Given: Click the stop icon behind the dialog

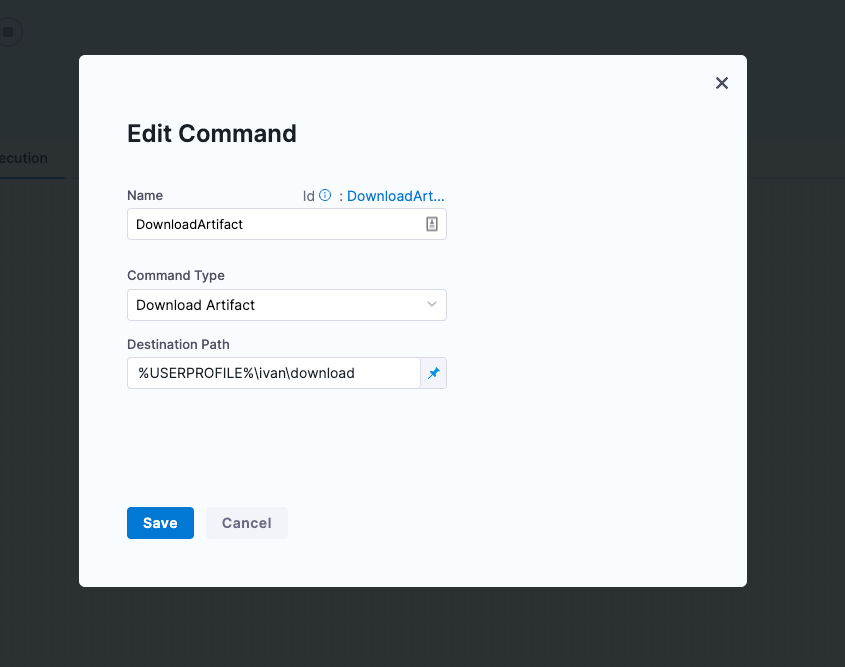Looking at the screenshot, I should [x=8, y=32].
